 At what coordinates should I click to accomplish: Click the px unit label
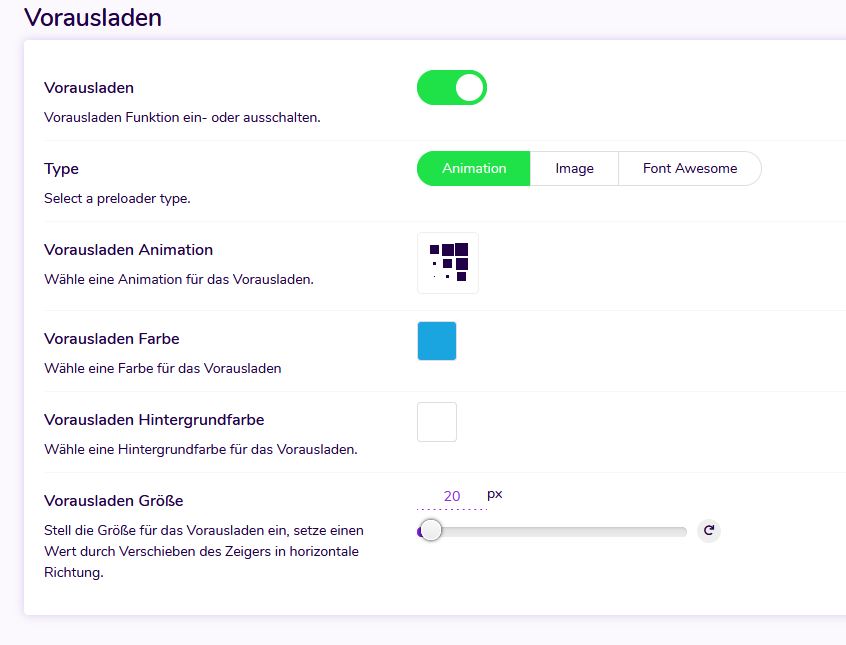[x=495, y=494]
